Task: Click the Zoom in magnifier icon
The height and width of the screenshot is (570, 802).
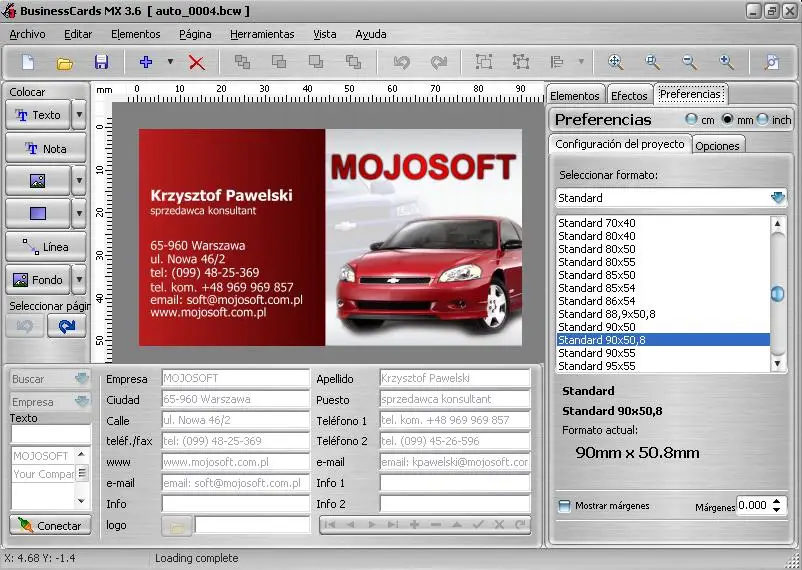Action: pyautogui.click(x=726, y=62)
